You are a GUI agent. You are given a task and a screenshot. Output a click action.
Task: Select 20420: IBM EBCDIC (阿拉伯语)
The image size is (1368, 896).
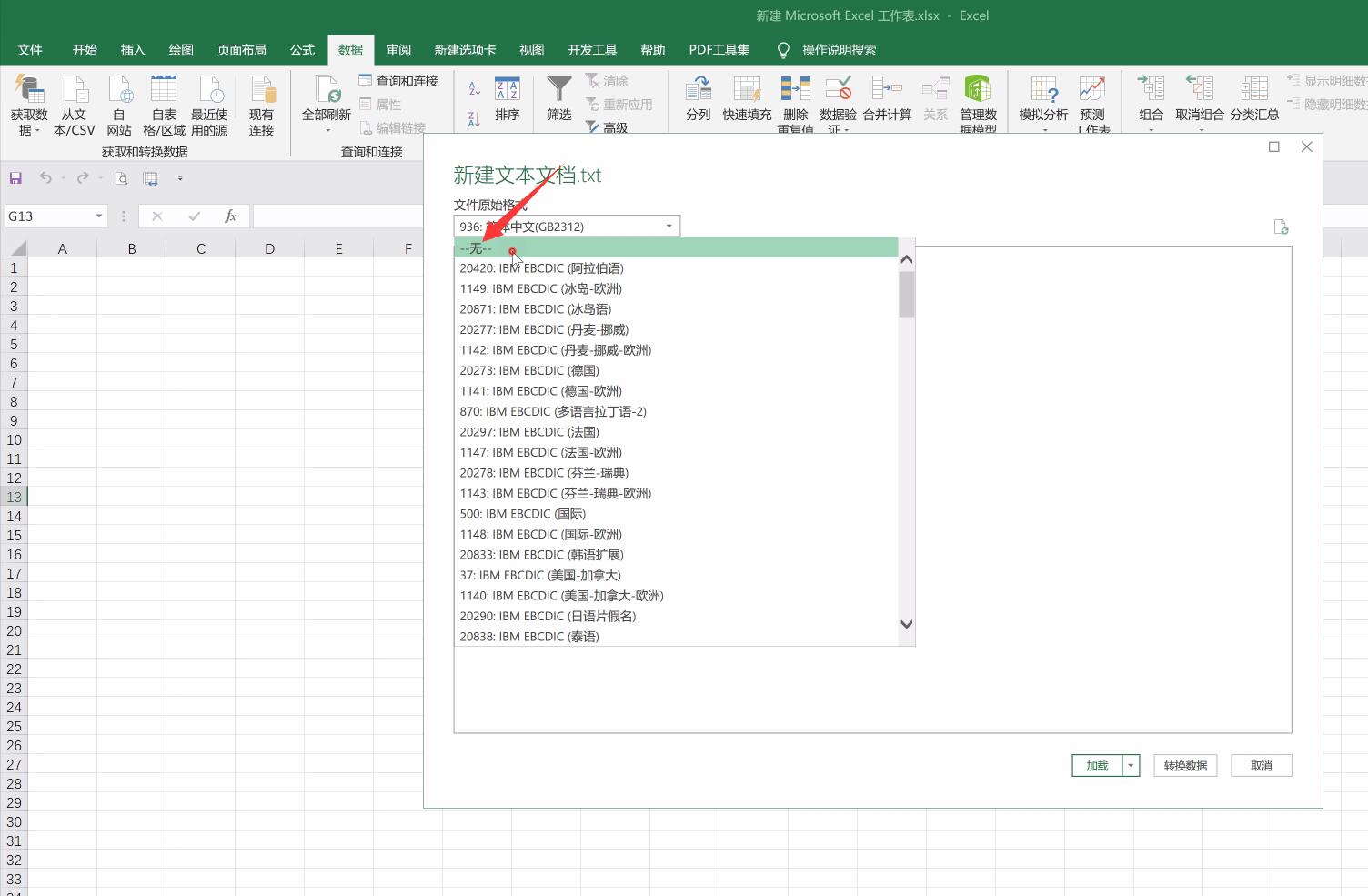pos(676,268)
